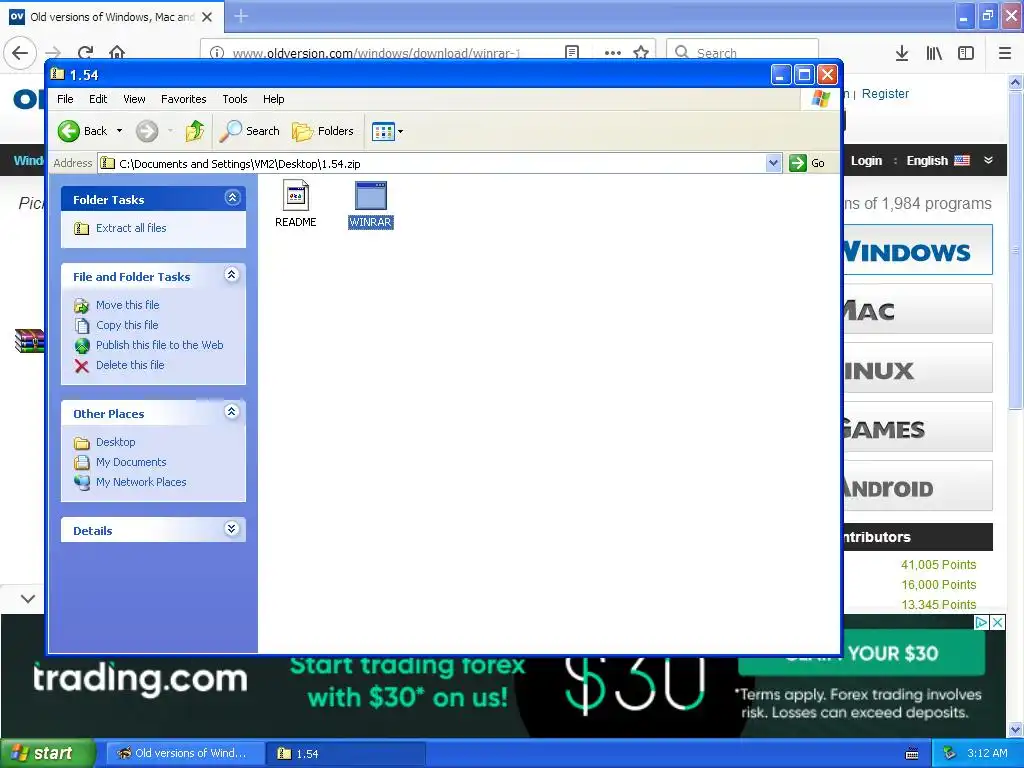Toggle reader view icon in URL bar
This screenshot has width=1024, height=768.
[572, 52]
